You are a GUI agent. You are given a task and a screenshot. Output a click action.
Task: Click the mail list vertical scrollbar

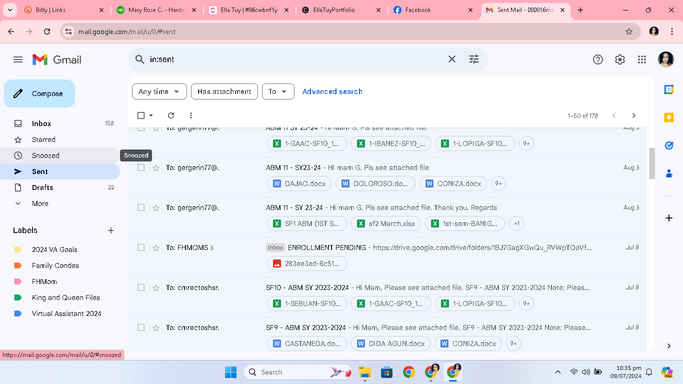point(652,163)
